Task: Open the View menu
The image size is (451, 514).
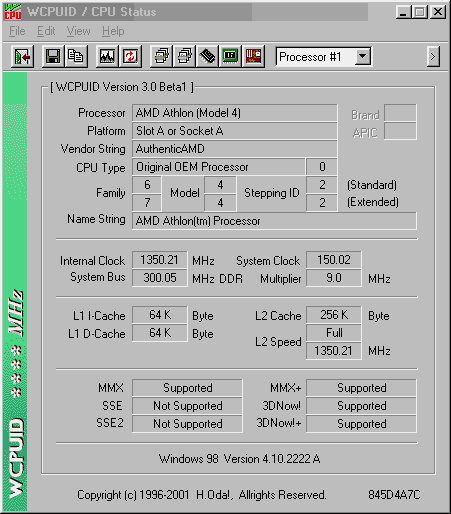Action: point(78,31)
